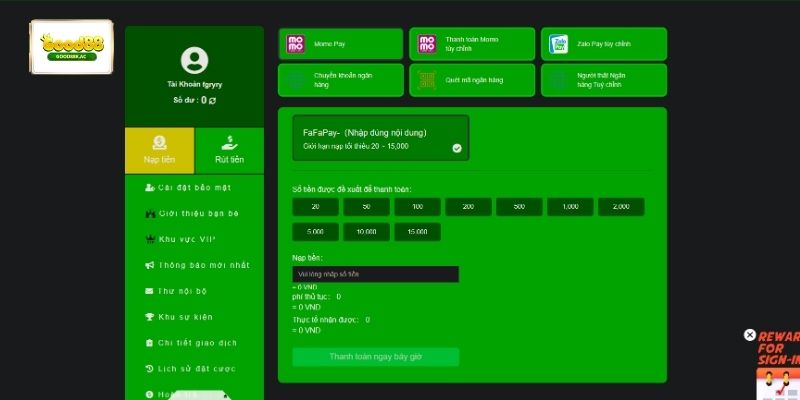Viewport: 800px width, 400px height.
Task: Refresh the account balance icon
Action: (212, 101)
